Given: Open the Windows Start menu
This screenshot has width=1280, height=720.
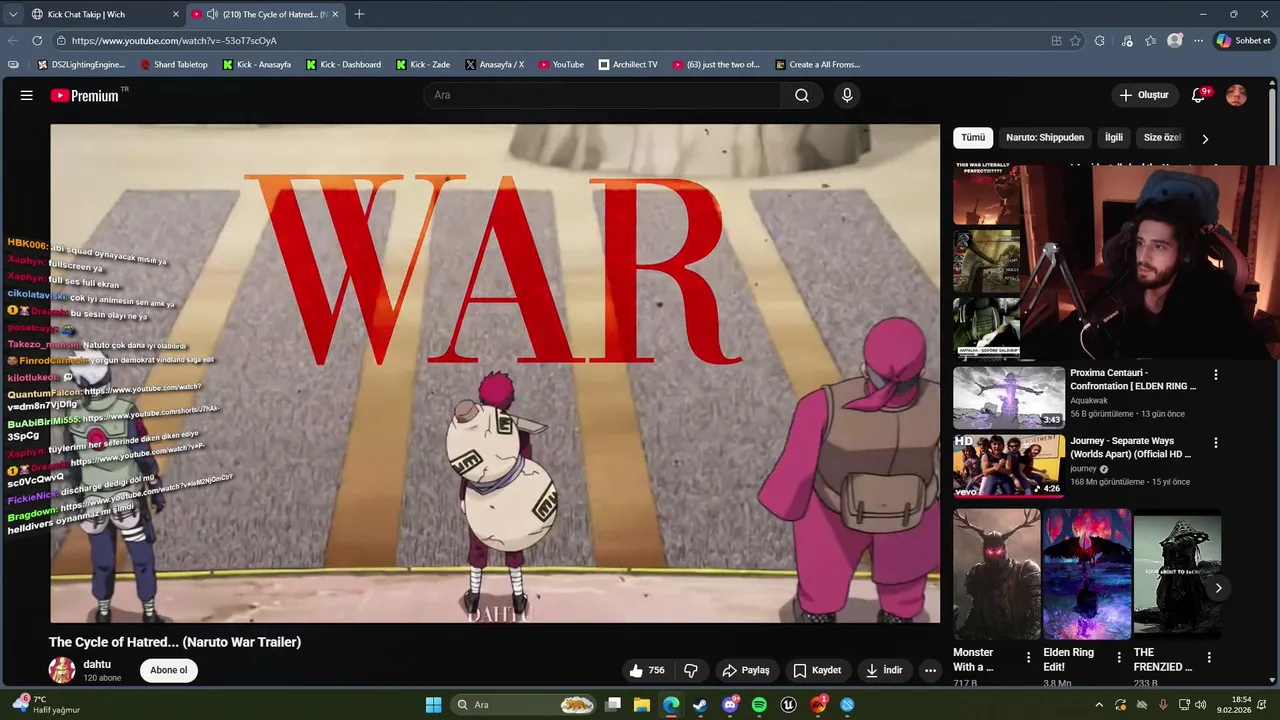Looking at the screenshot, I should (433, 705).
